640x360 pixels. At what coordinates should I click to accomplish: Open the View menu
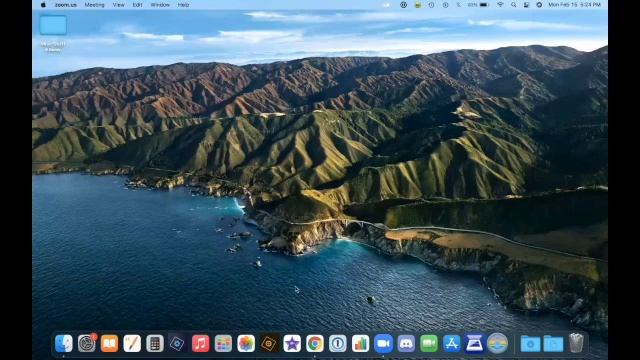point(118,5)
